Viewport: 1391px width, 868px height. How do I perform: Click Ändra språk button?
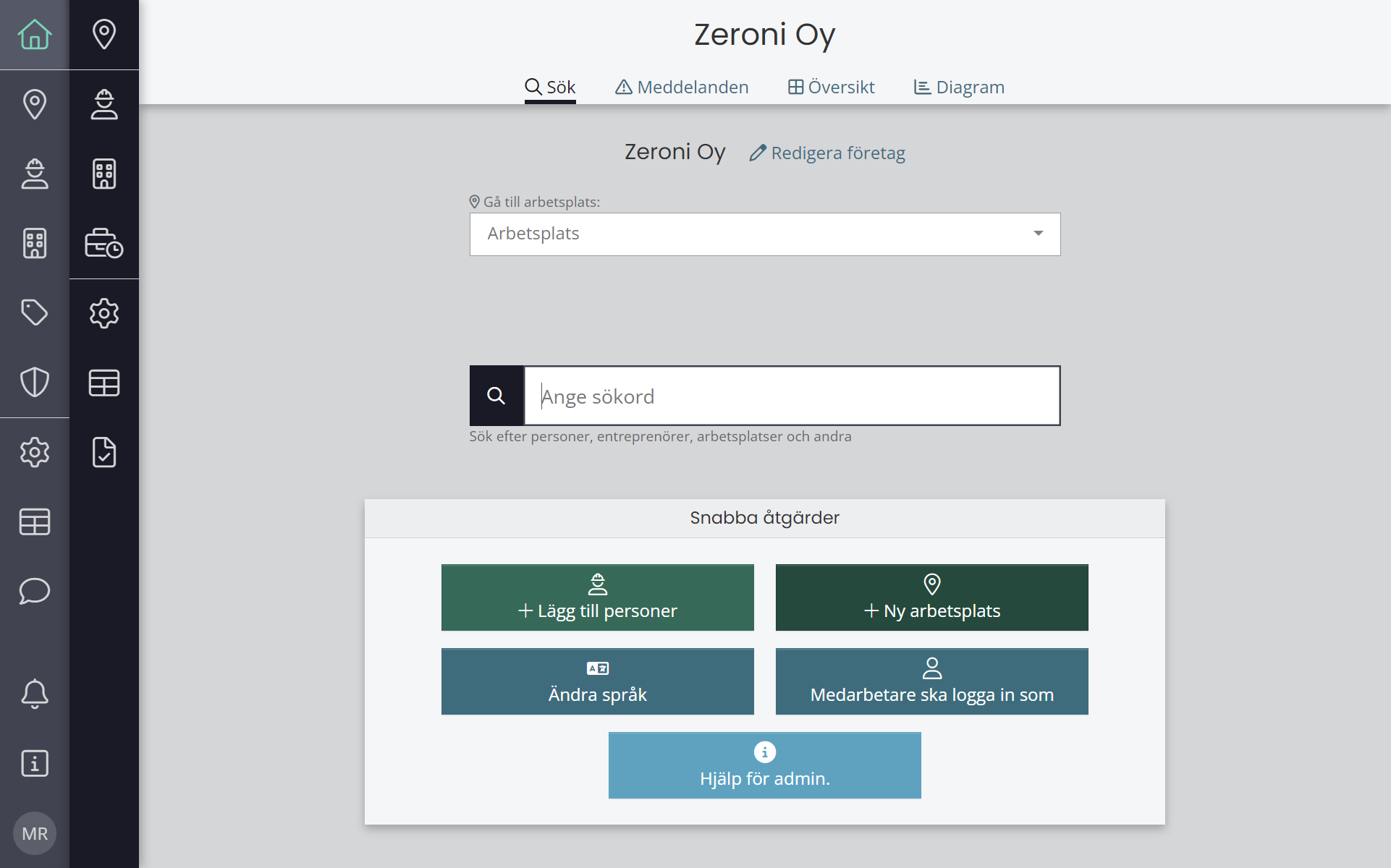tap(597, 681)
